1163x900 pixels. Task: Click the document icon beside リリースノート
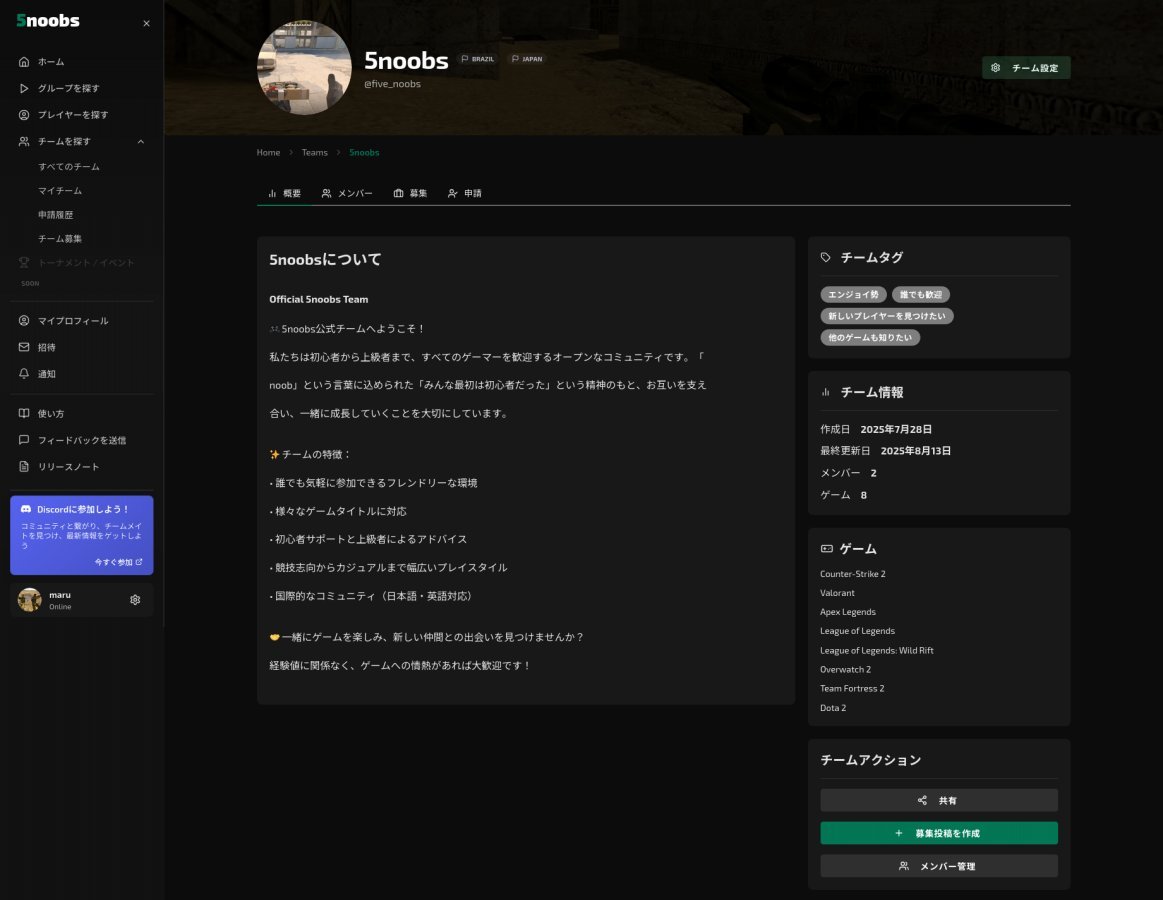point(24,467)
